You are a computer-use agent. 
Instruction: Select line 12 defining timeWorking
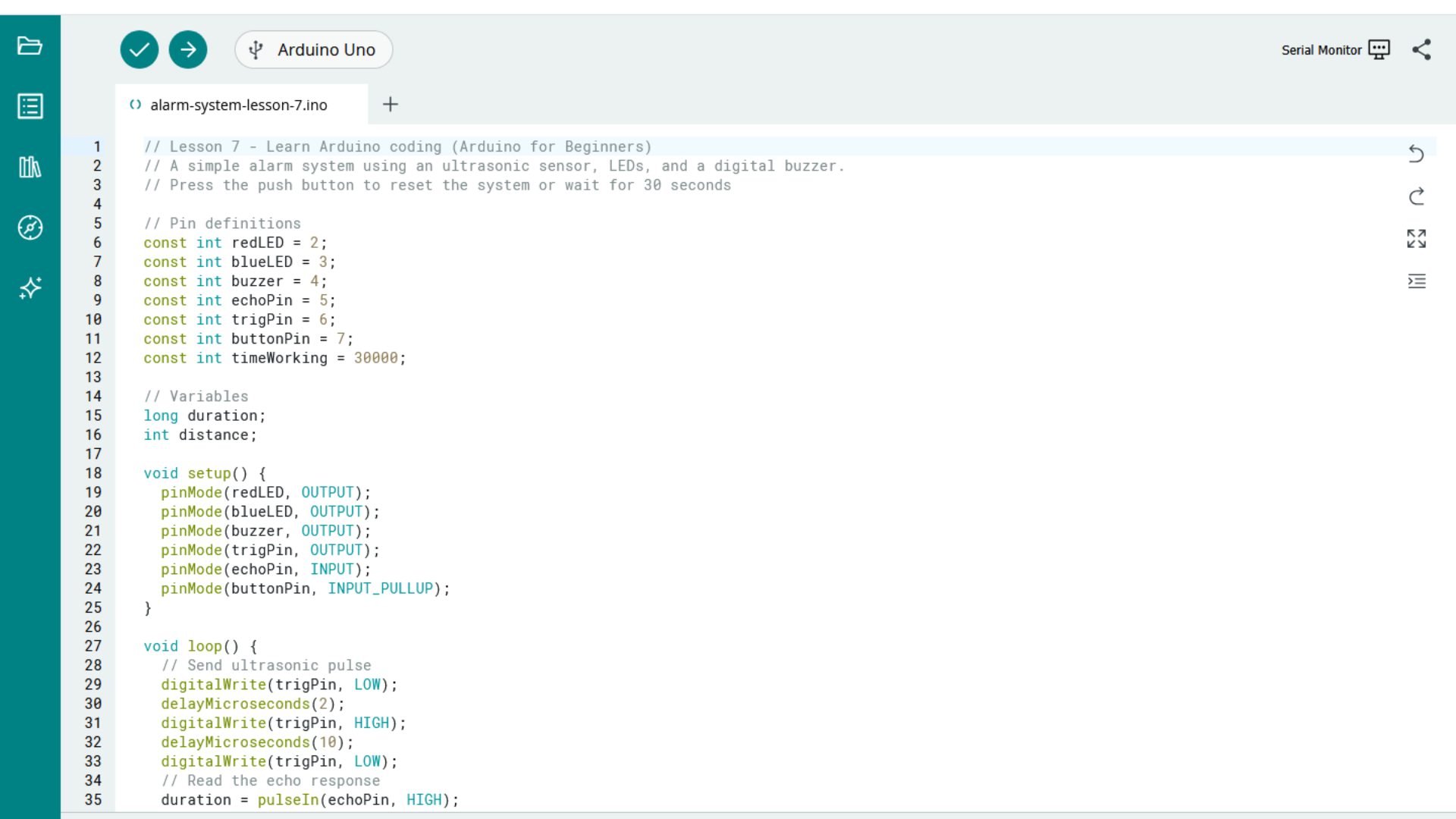pos(275,358)
